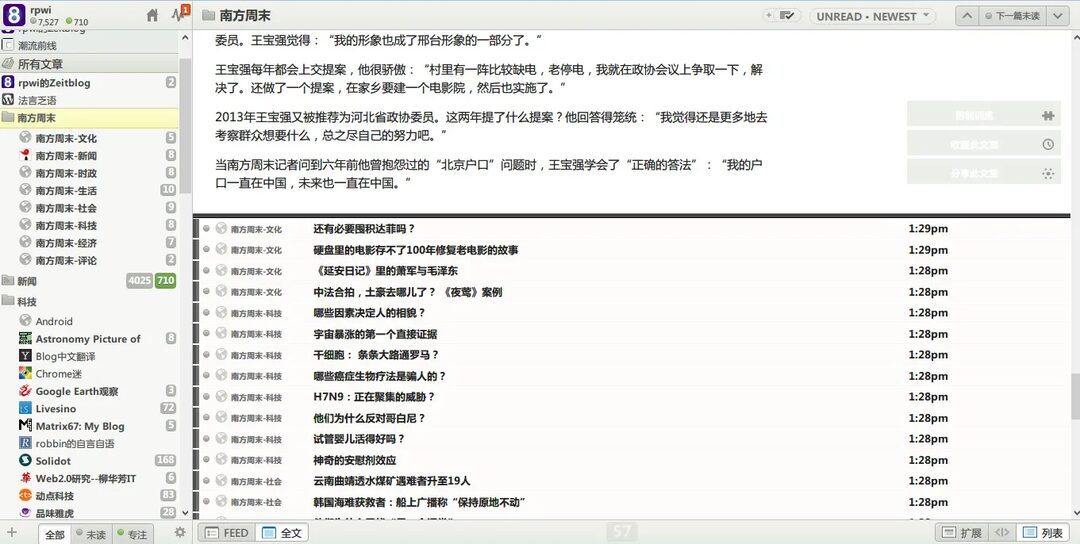Click the story list vertical scrollbar
The image size is (1080, 544).
click(1074, 395)
